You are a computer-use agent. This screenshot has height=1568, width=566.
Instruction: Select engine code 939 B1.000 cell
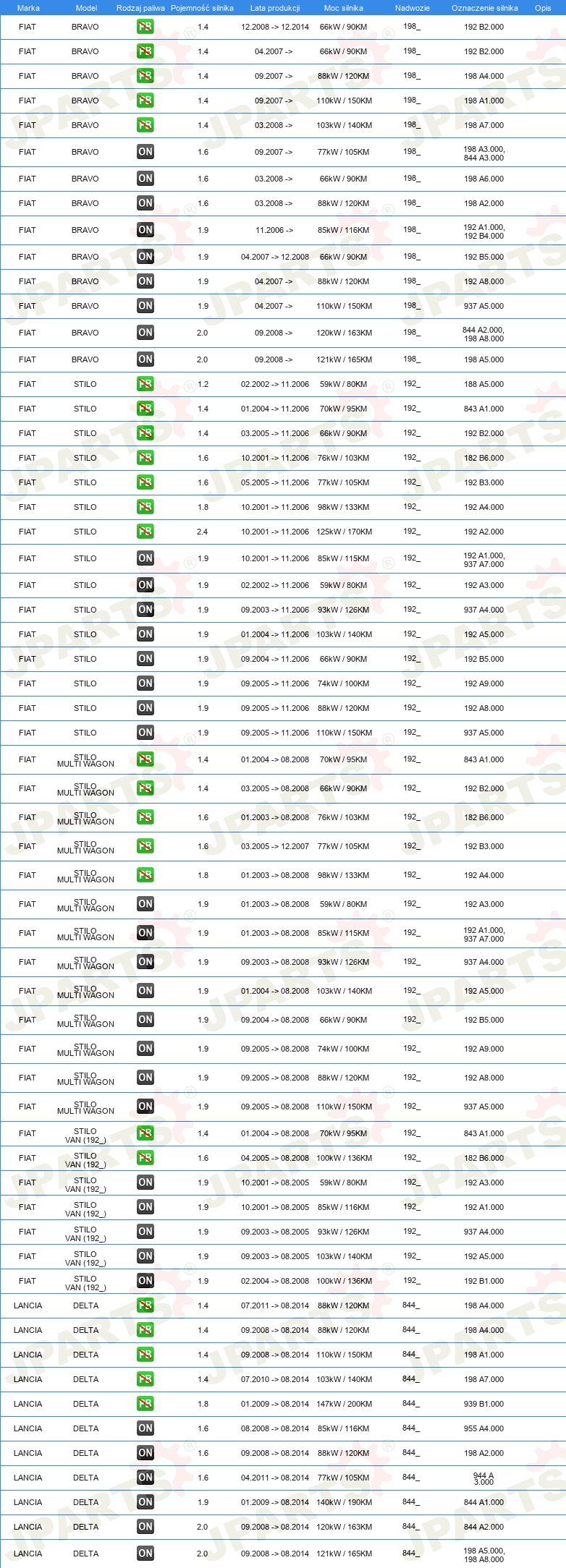tap(484, 1404)
